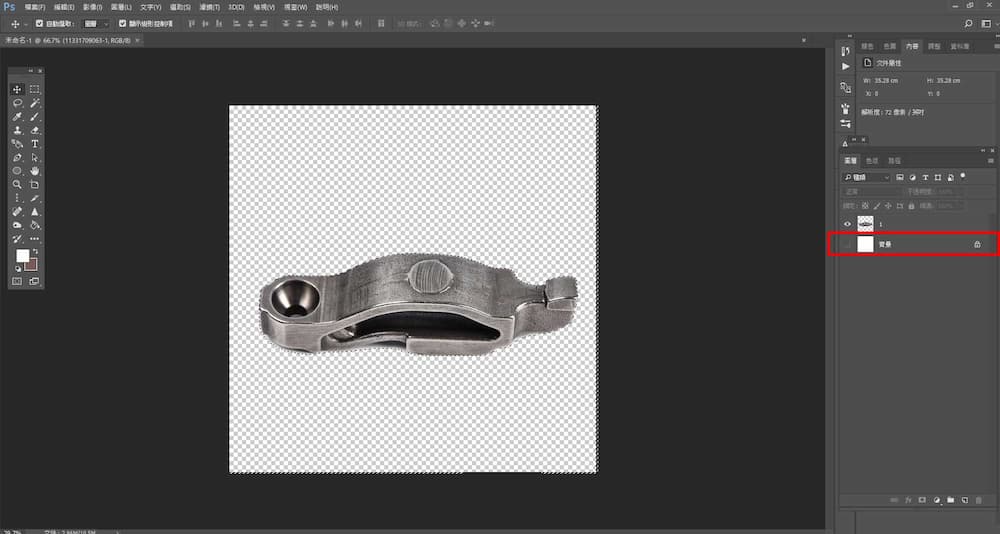The height and width of the screenshot is (534, 1000).
Task: Click the search magnifier in options bar
Action: tap(969, 24)
